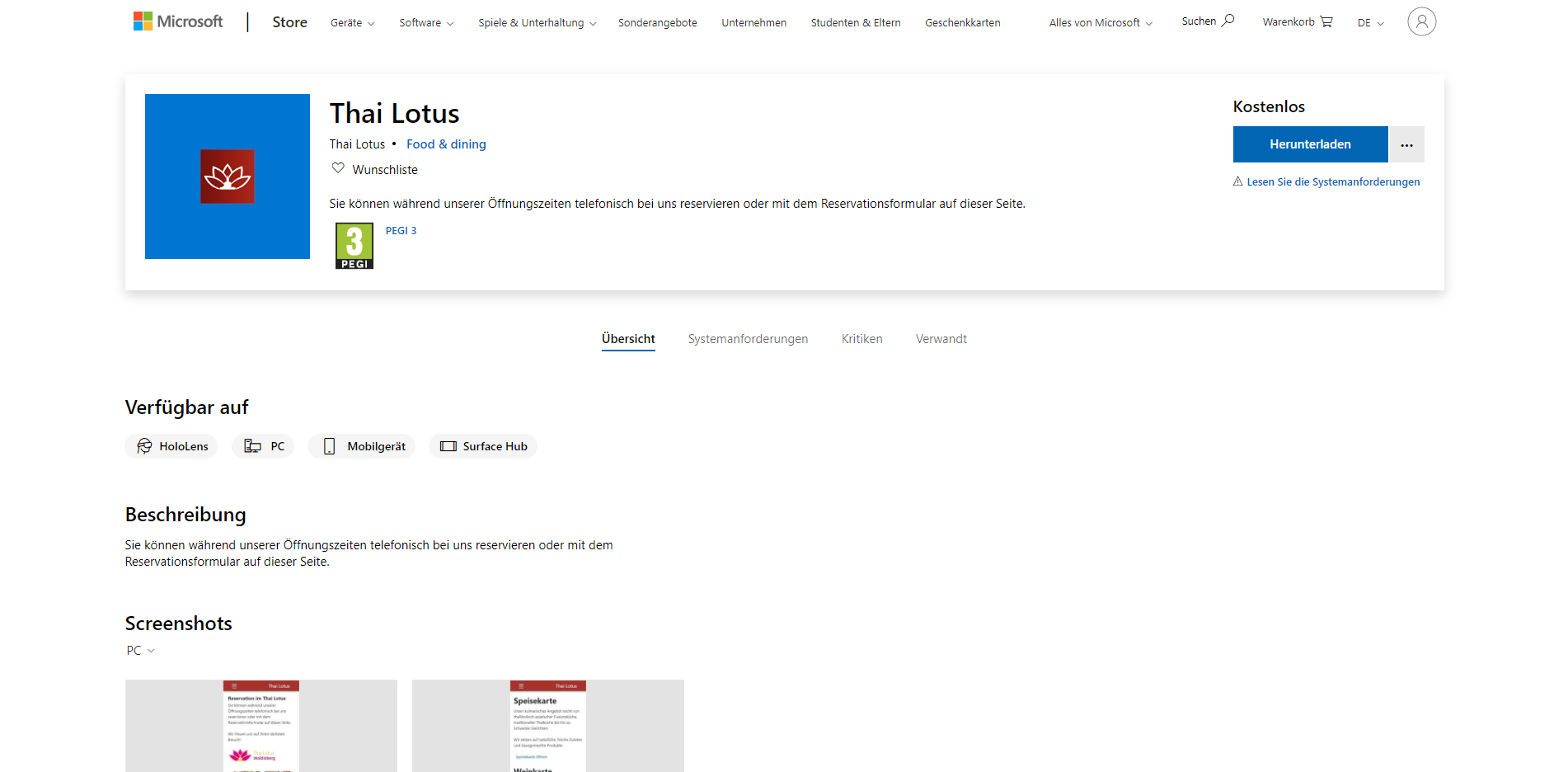Toggle Wunschliste with the heart icon
The image size is (1568, 772).
click(337, 168)
